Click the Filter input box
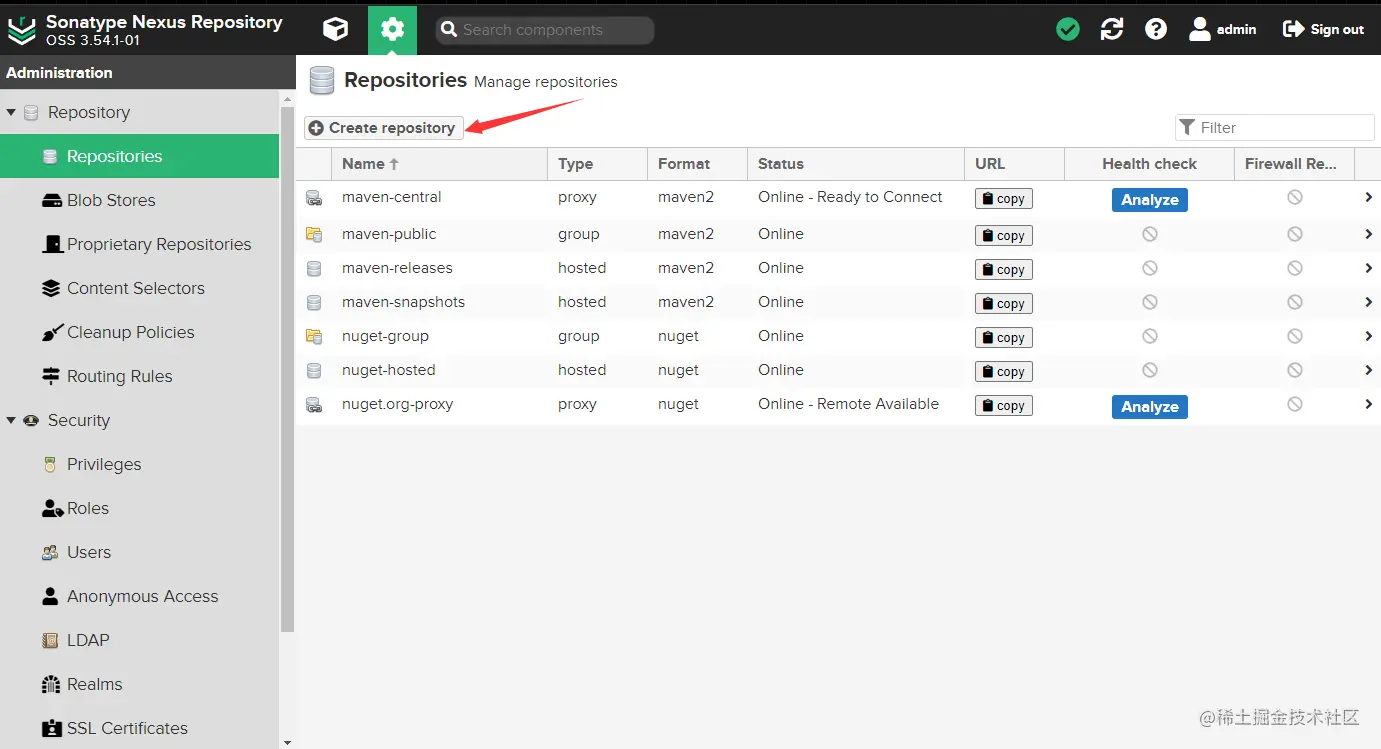This screenshot has width=1381, height=749. point(1275,127)
